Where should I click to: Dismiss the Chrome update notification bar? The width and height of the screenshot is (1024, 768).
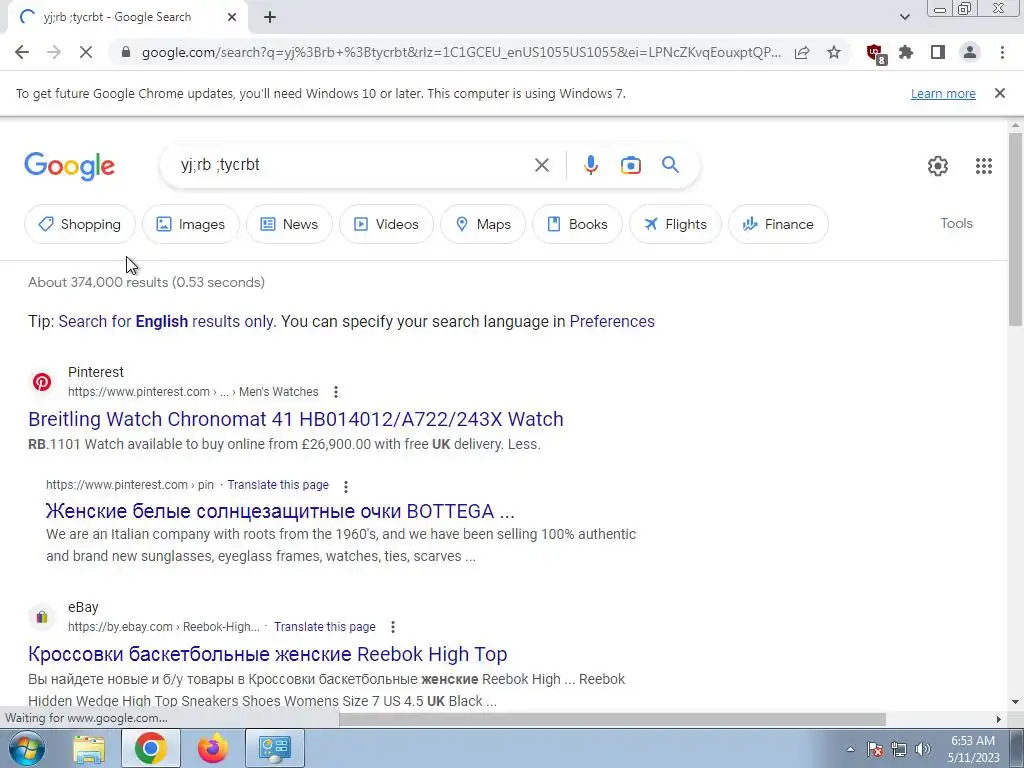[1000, 93]
